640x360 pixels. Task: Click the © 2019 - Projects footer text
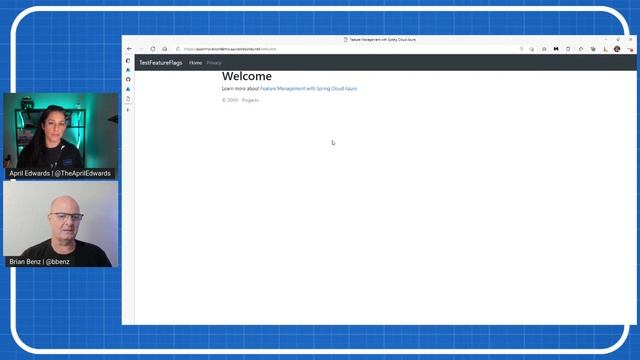pos(240,100)
